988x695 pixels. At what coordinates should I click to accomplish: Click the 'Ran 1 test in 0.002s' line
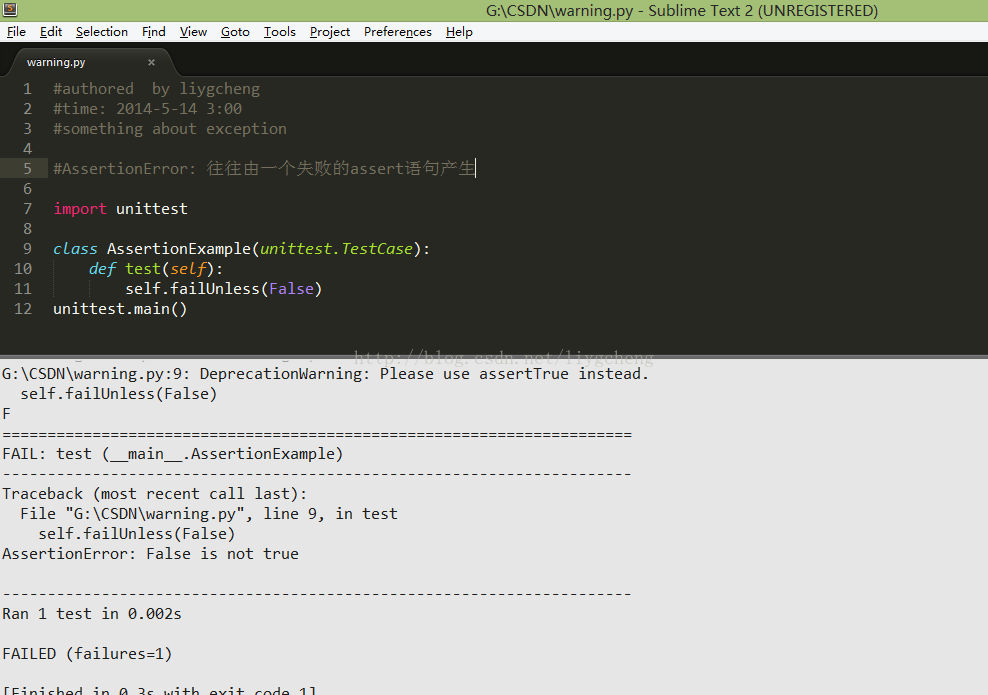(91, 614)
